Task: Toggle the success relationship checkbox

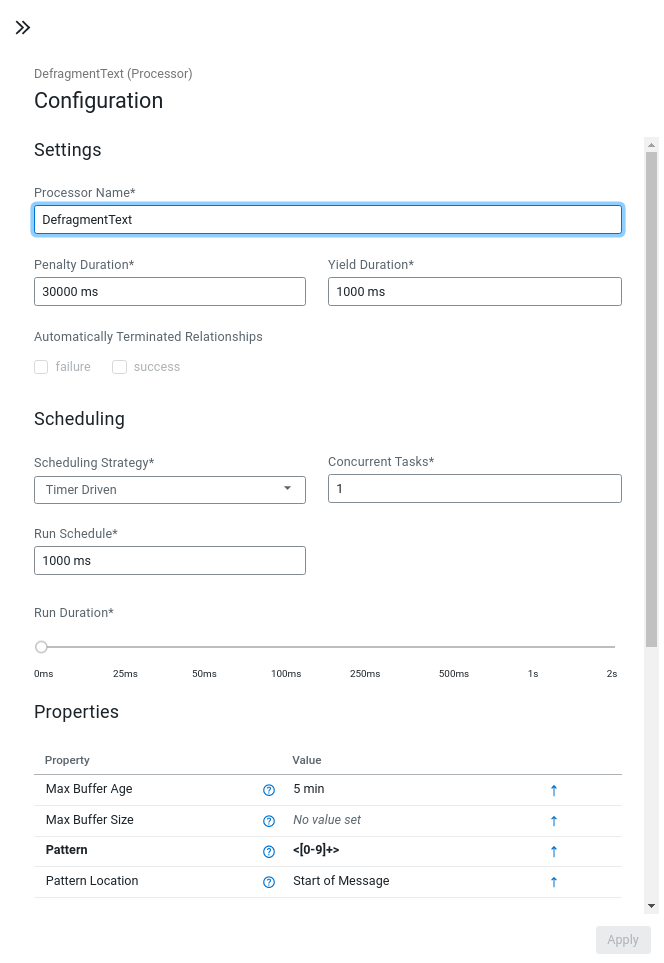Action: [x=119, y=367]
